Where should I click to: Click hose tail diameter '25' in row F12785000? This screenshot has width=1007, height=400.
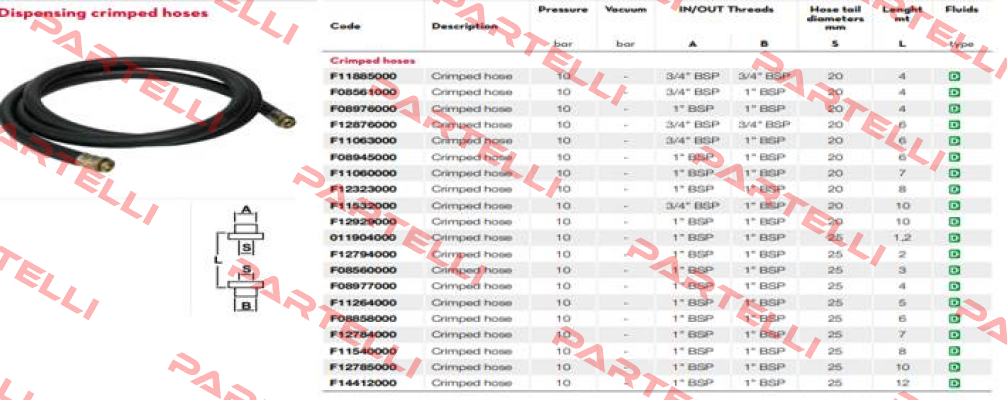835,367
